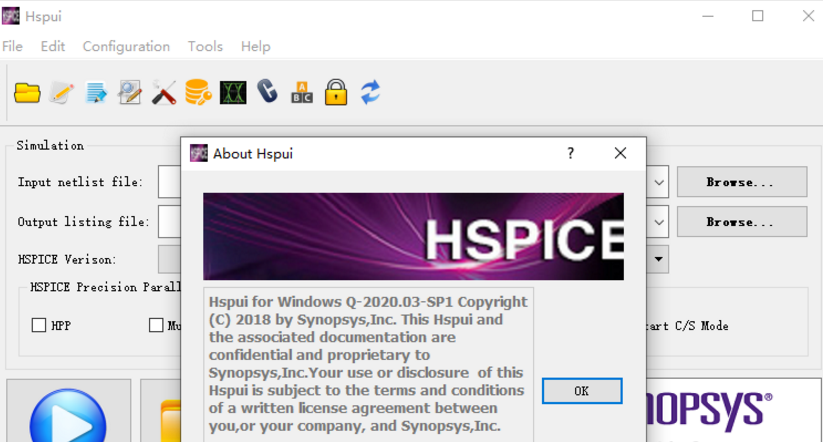Click the input netlist file field
This screenshot has height=442, width=823.
point(170,182)
